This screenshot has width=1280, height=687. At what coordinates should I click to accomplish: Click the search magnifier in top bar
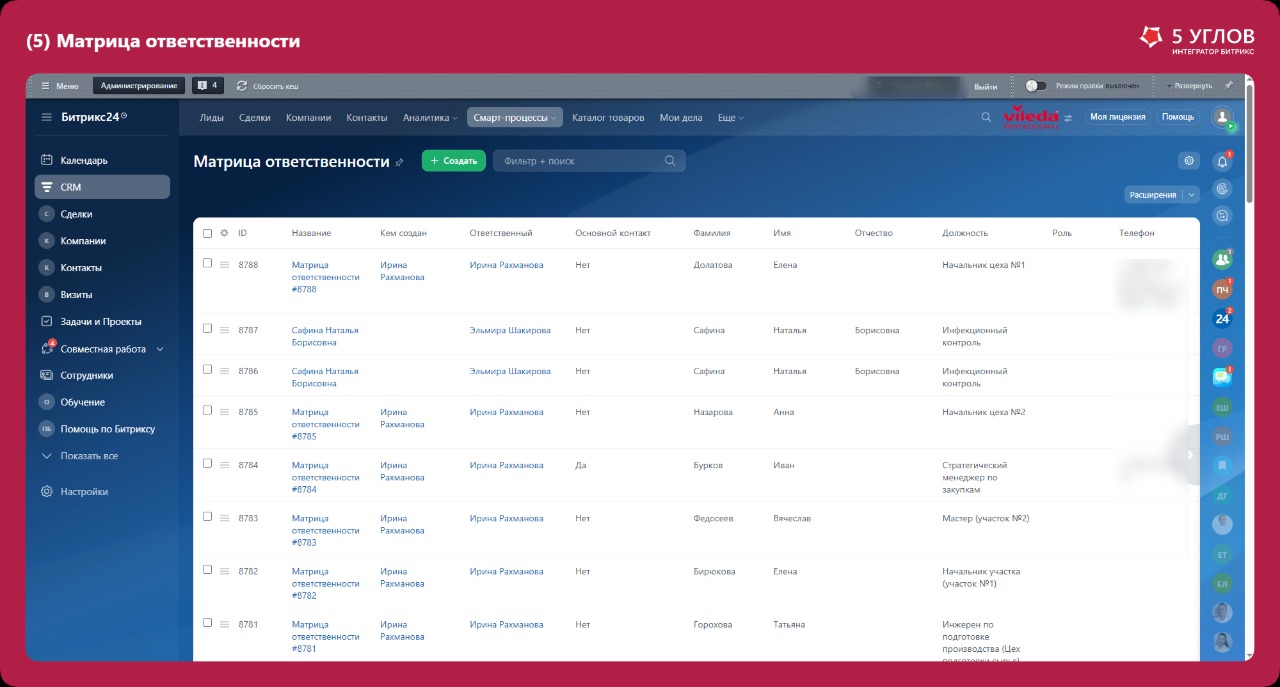click(986, 117)
